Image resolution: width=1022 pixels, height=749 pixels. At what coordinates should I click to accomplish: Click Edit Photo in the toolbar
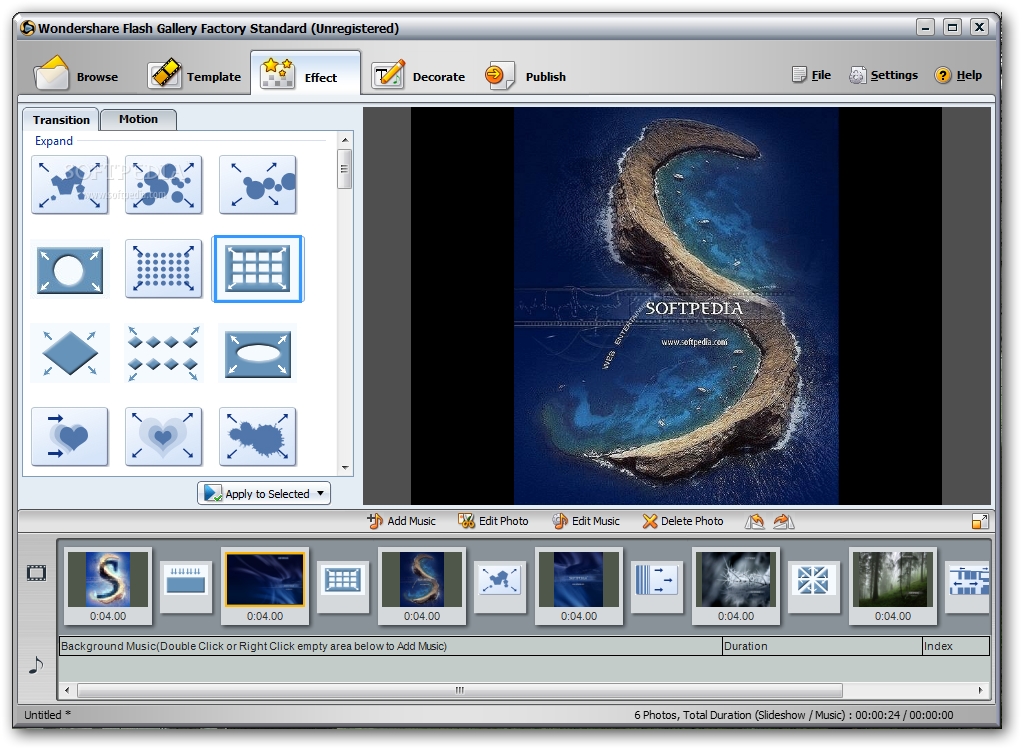(x=493, y=521)
